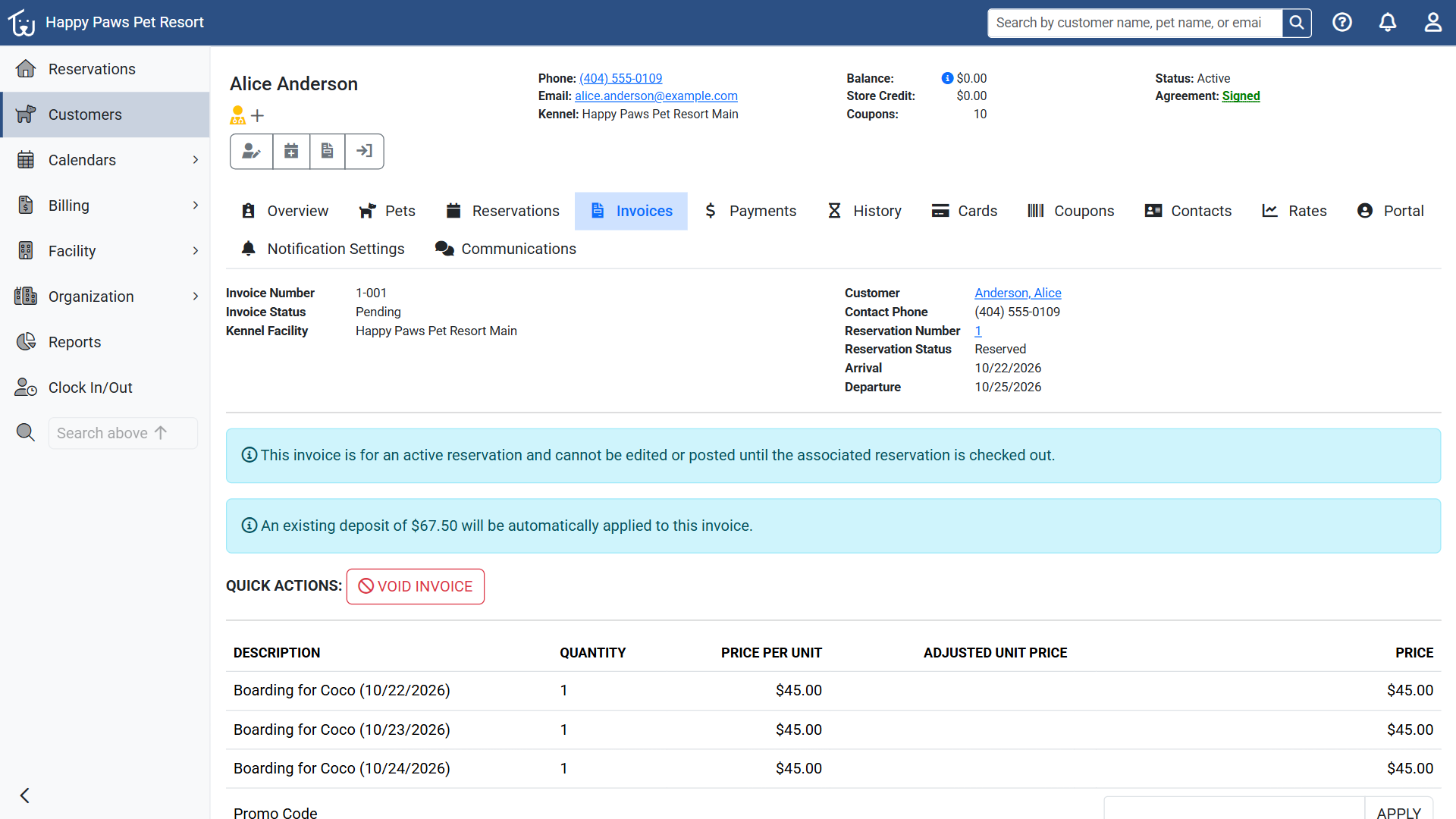Open the Communications tab
The width and height of the screenshot is (1456, 819).
pos(505,249)
